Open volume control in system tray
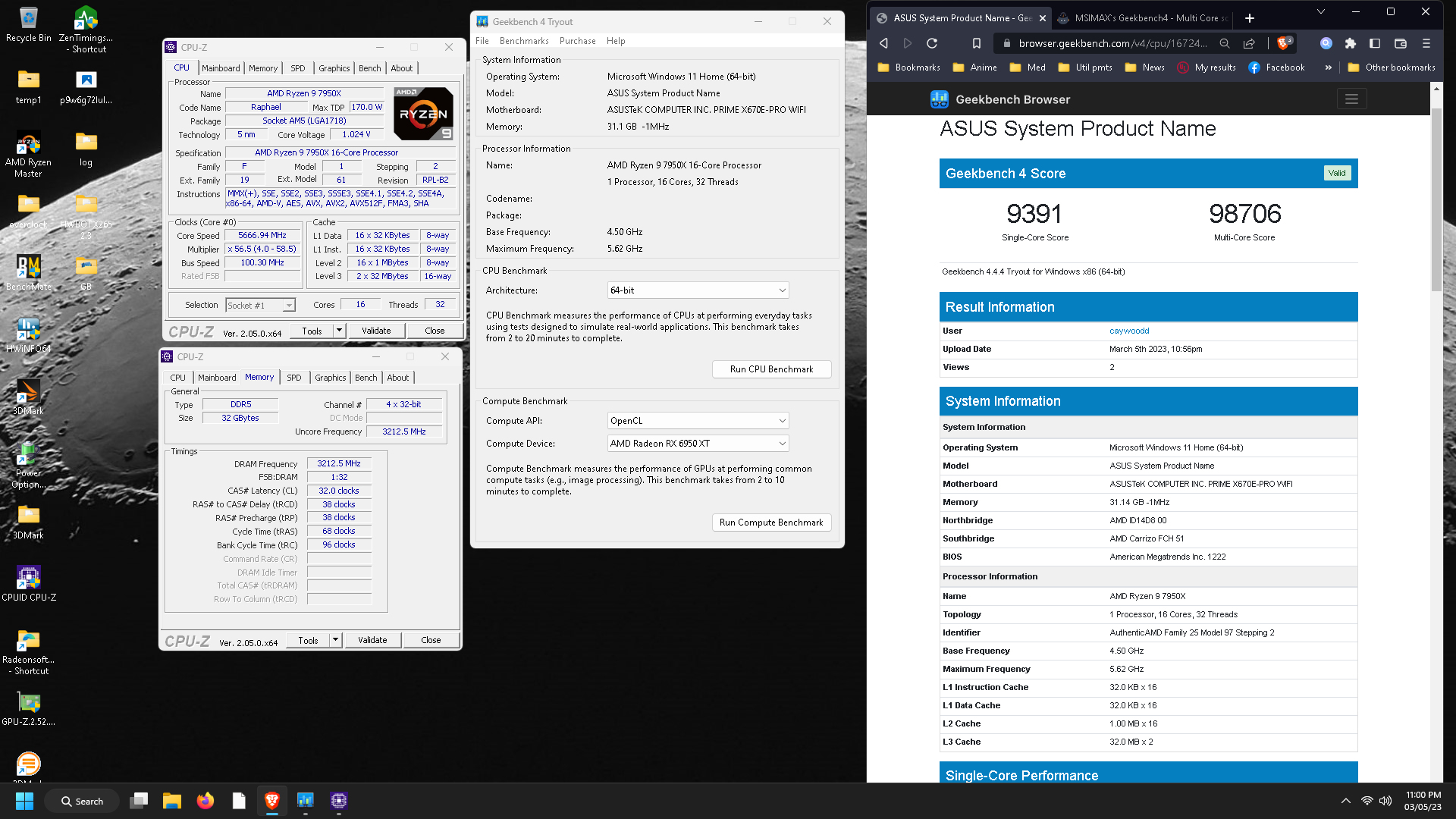The height and width of the screenshot is (819, 1456). pos(1385,801)
